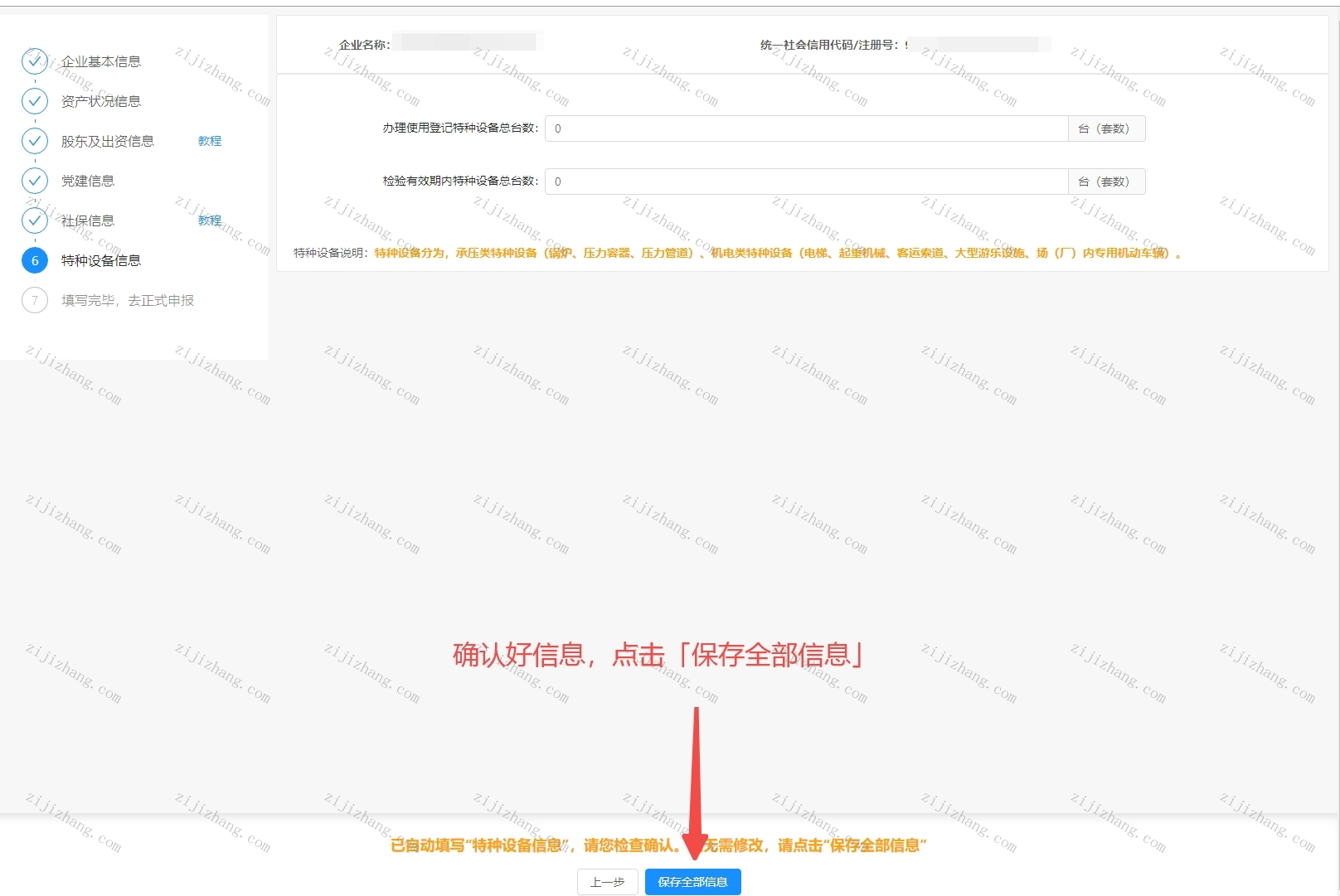Click the checkmark icon beside 党建信息
The image size is (1340, 896).
(35, 181)
